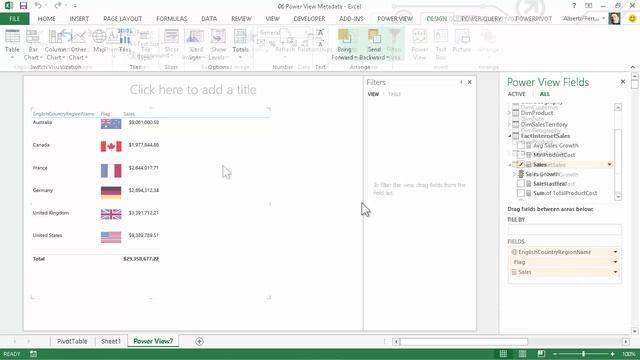Screen dimensions: 640x360
Task: Click the increase font size icon
Action: 320,33
